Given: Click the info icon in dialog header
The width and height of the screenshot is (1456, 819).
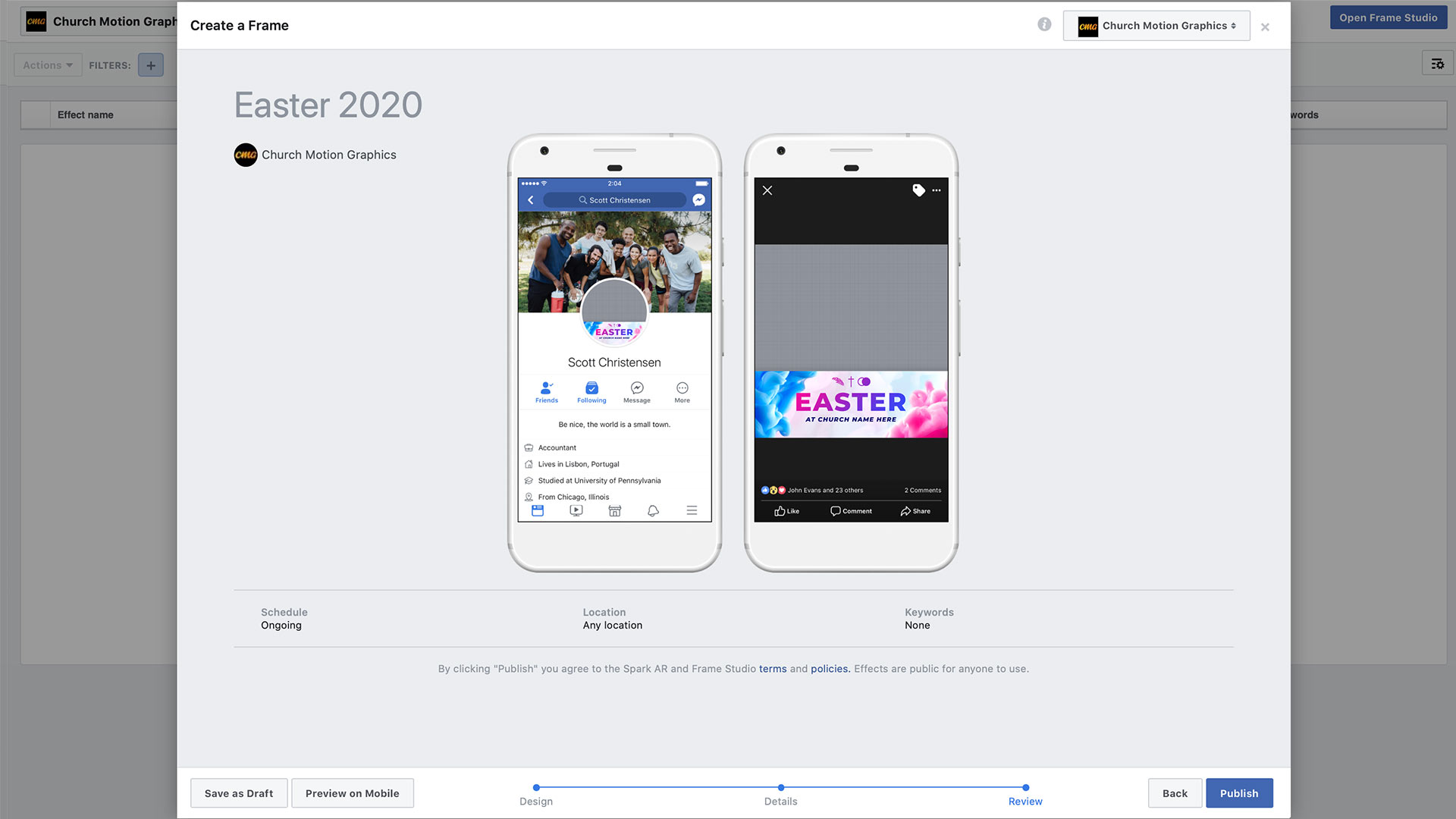Looking at the screenshot, I should click(1044, 25).
